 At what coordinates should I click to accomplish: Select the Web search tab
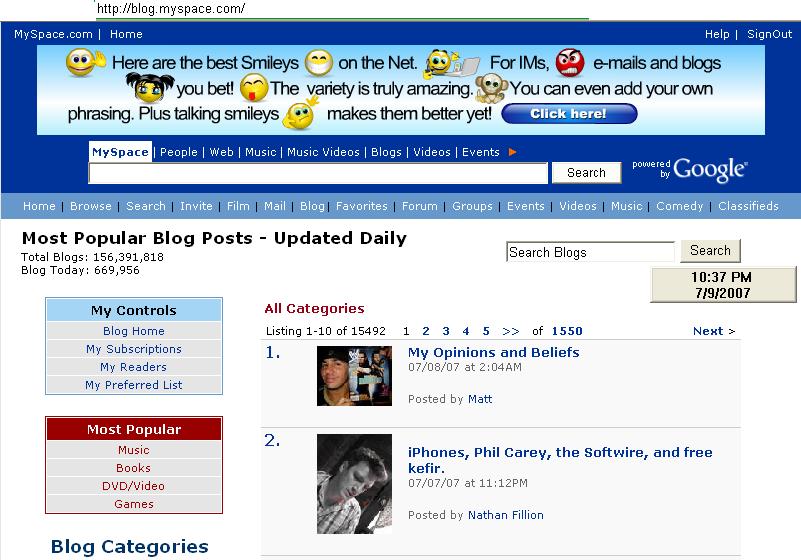tap(221, 152)
